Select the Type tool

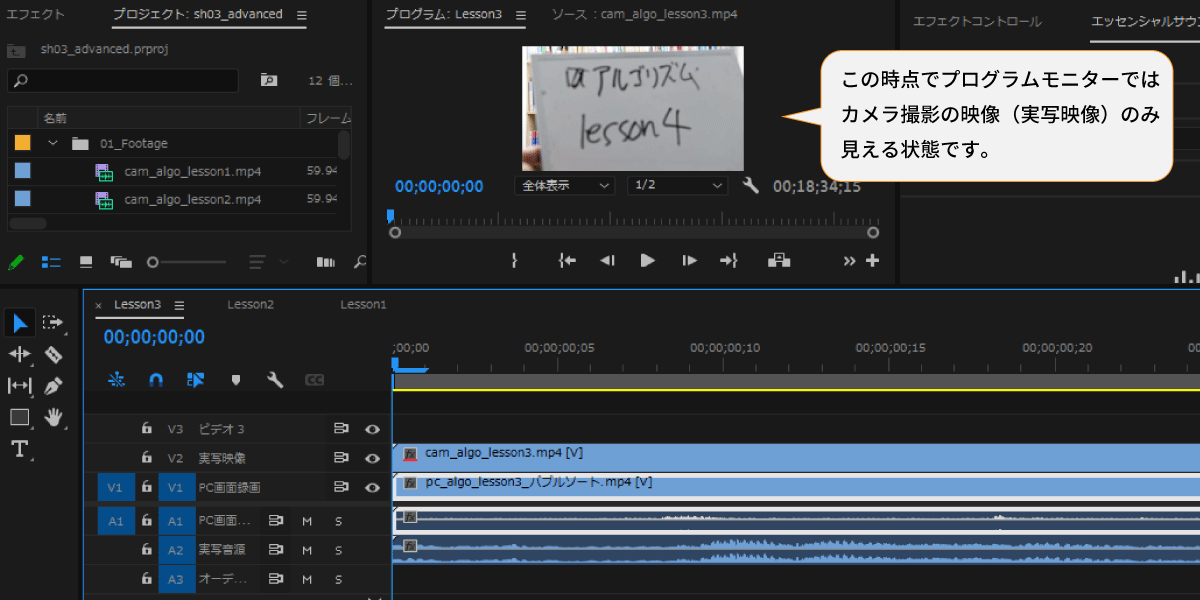[x=19, y=448]
